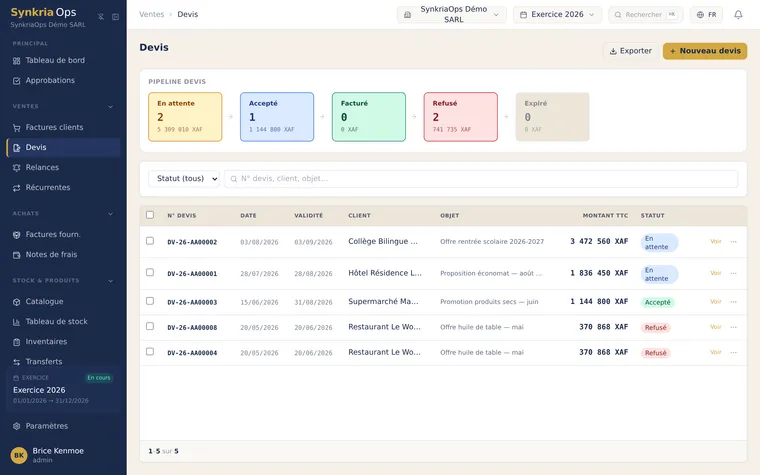The height and width of the screenshot is (475, 760).
Task: Open row menu for DV-26-AA00001
Action: point(733,273)
